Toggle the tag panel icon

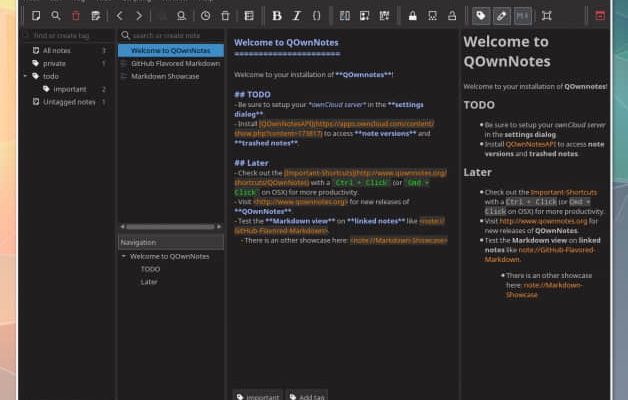tap(481, 16)
